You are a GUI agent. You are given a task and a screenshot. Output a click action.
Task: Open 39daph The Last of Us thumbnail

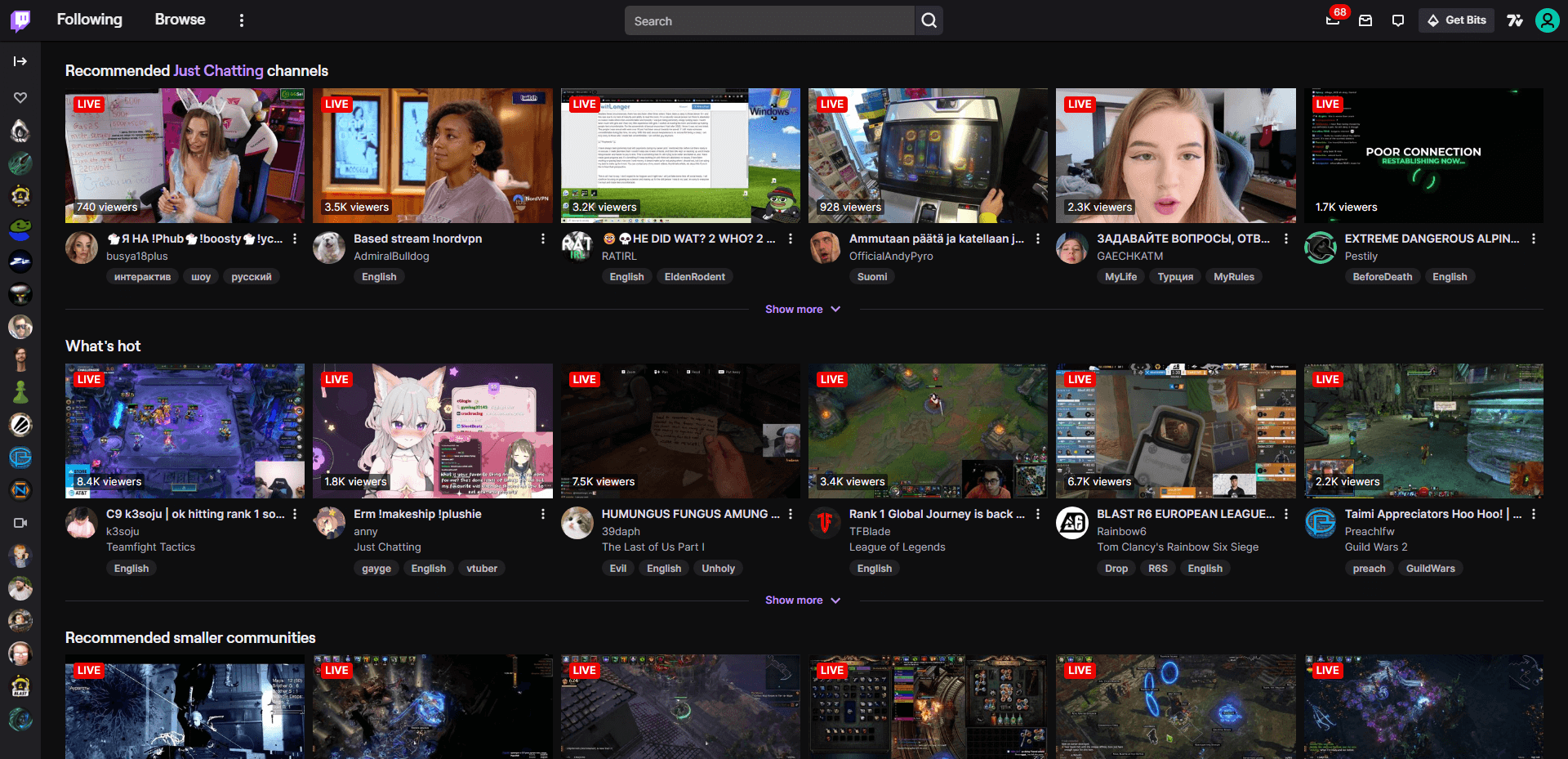680,431
